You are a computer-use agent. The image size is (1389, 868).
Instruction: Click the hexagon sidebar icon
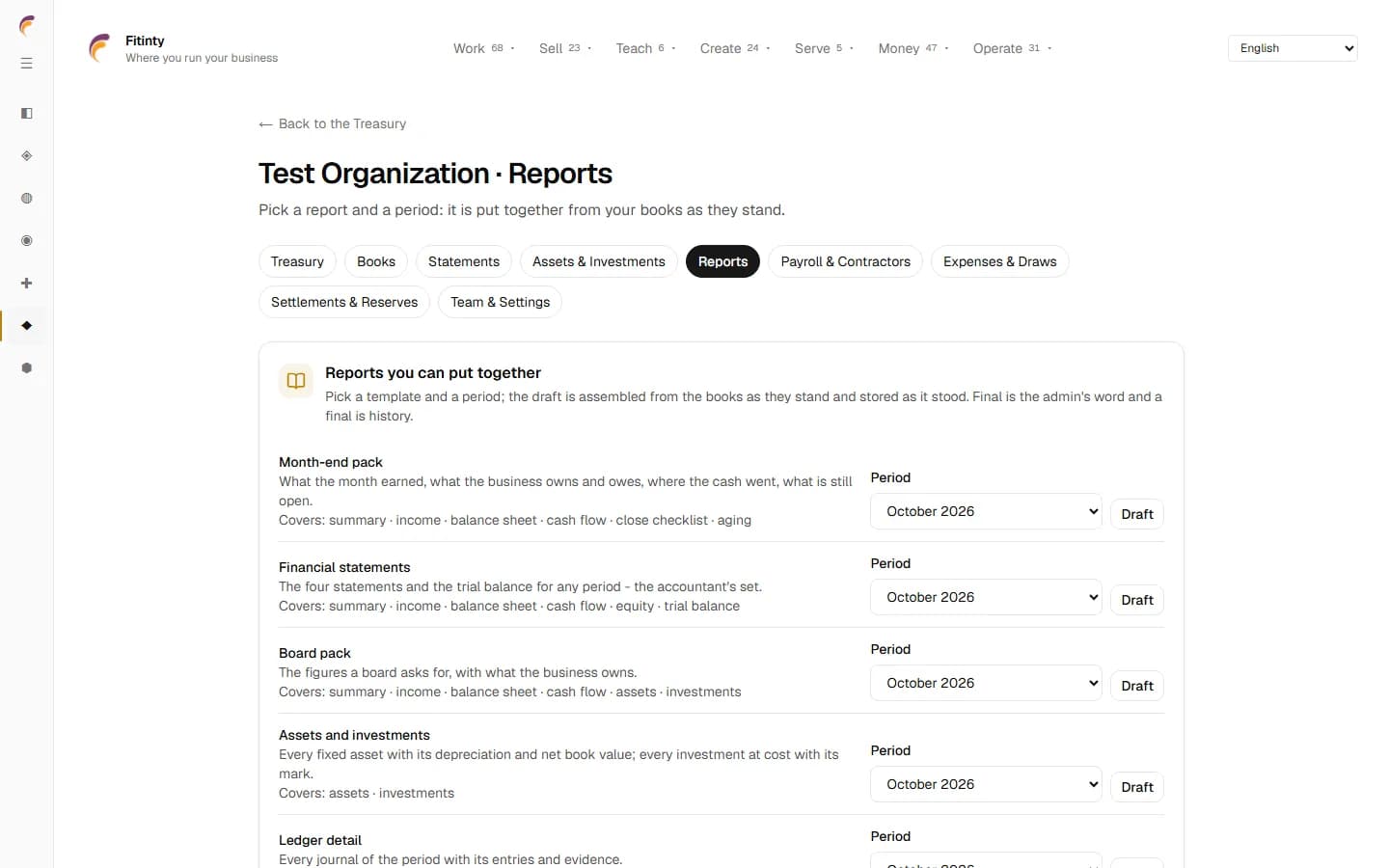pyautogui.click(x=27, y=368)
